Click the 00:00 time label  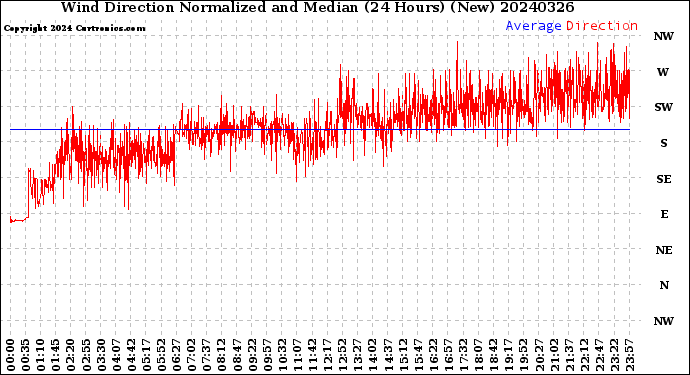[x=11, y=355]
